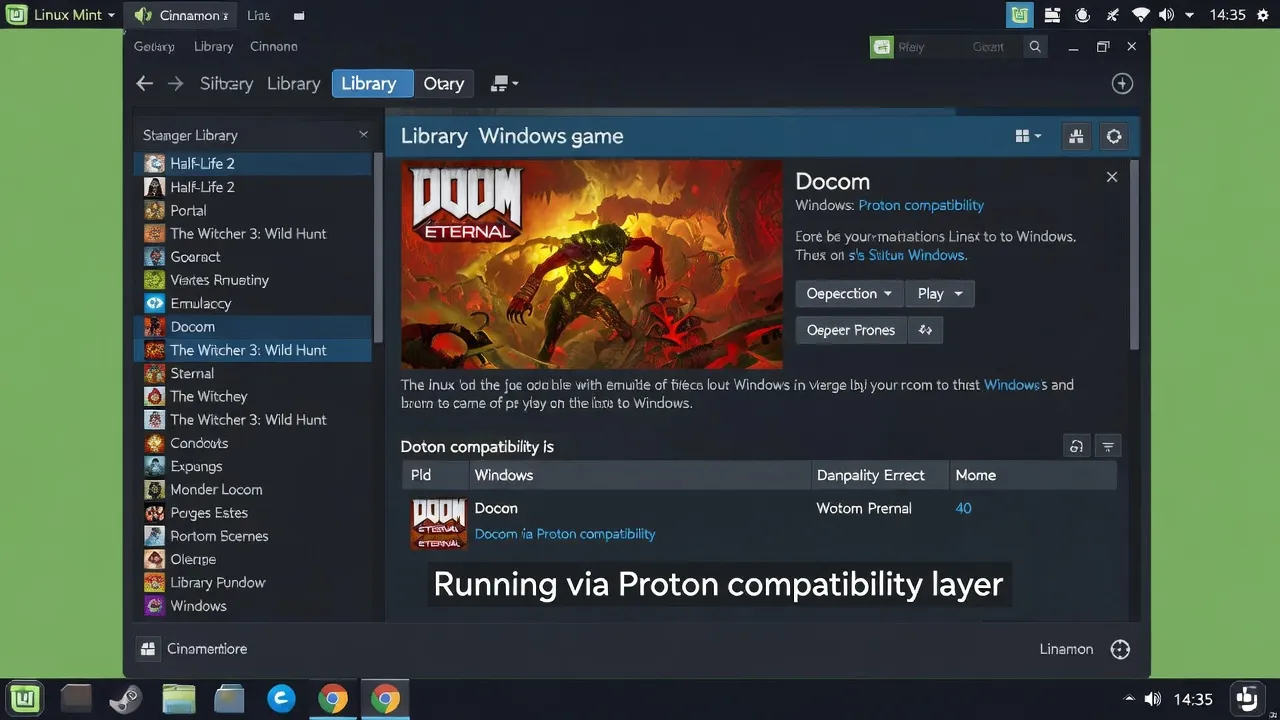Open the Library menu in the menu bar
Screen dimensions: 1280x720
213,47
